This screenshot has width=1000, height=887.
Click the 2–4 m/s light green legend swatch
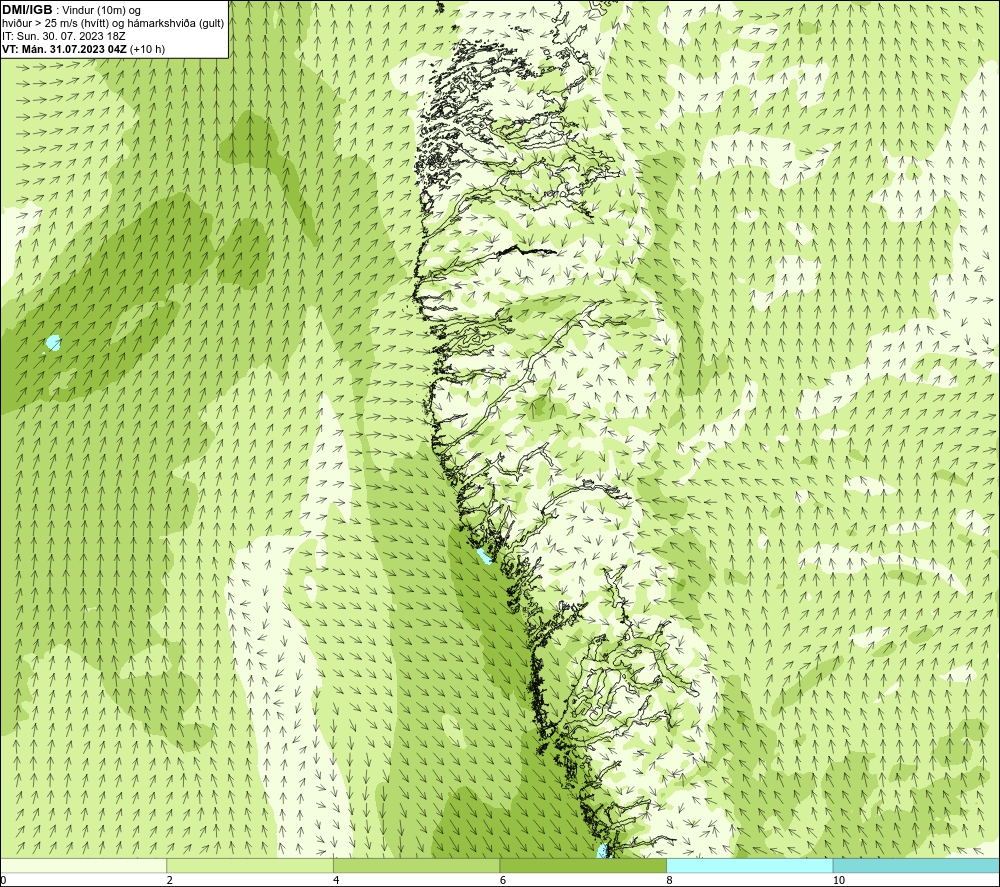pyautogui.click(x=250, y=865)
